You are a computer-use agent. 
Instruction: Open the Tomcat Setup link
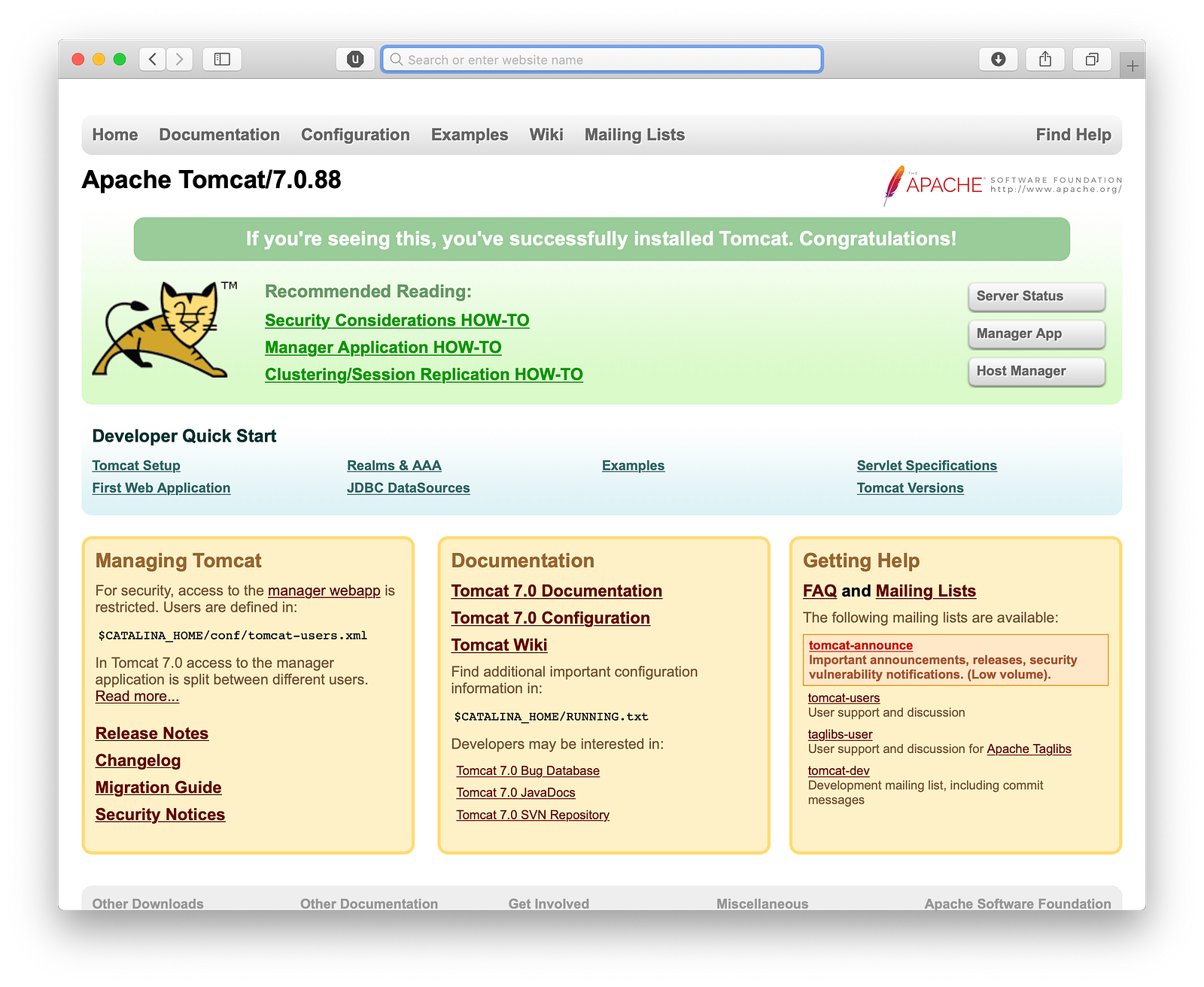pos(136,466)
